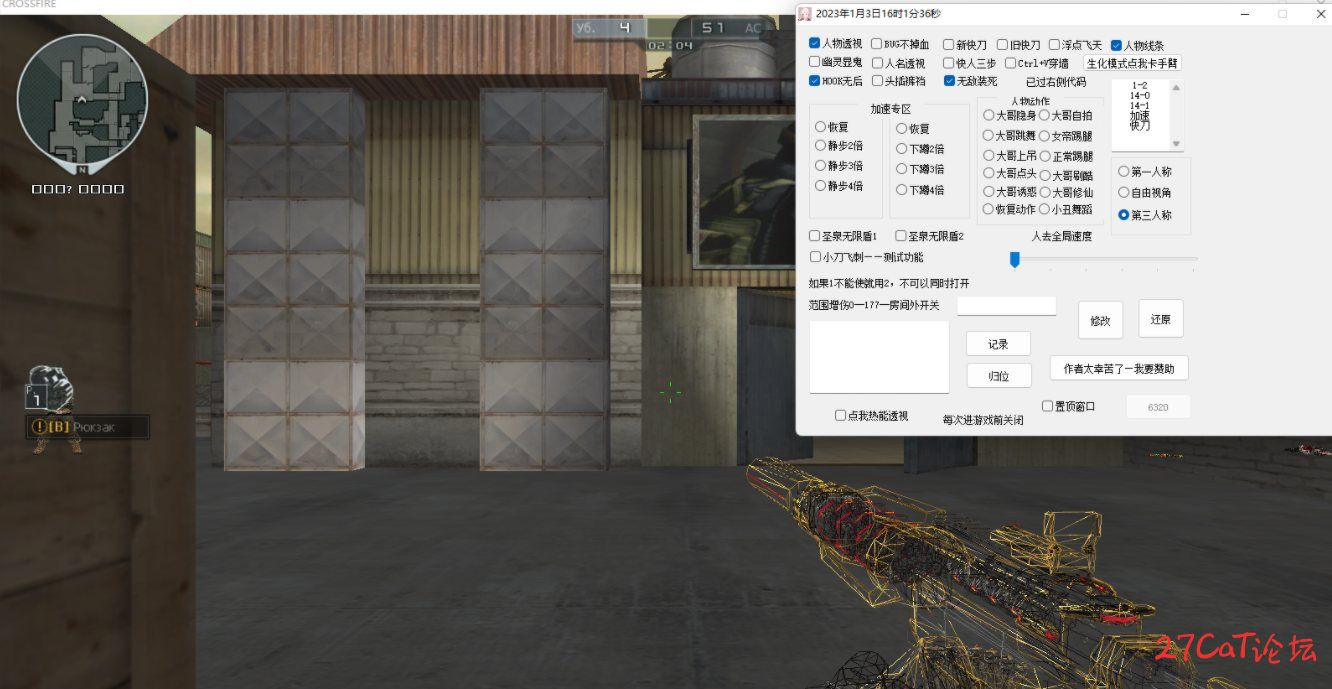Screen dimensions: 1332x689
Task: Click the 人去全局速度 slider handle
Action: (1014, 260)
